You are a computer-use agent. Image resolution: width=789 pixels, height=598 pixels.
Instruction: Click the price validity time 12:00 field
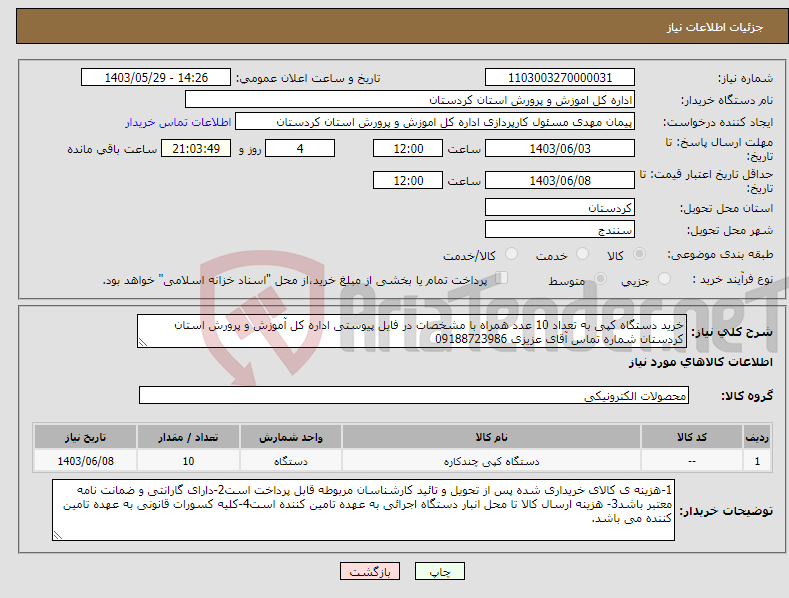point(408,180)
